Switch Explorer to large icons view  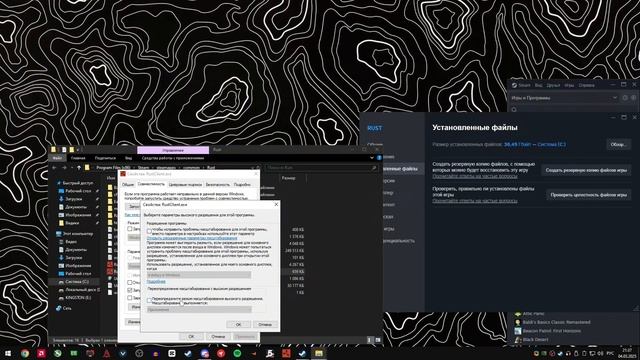(x=378, y=340)
